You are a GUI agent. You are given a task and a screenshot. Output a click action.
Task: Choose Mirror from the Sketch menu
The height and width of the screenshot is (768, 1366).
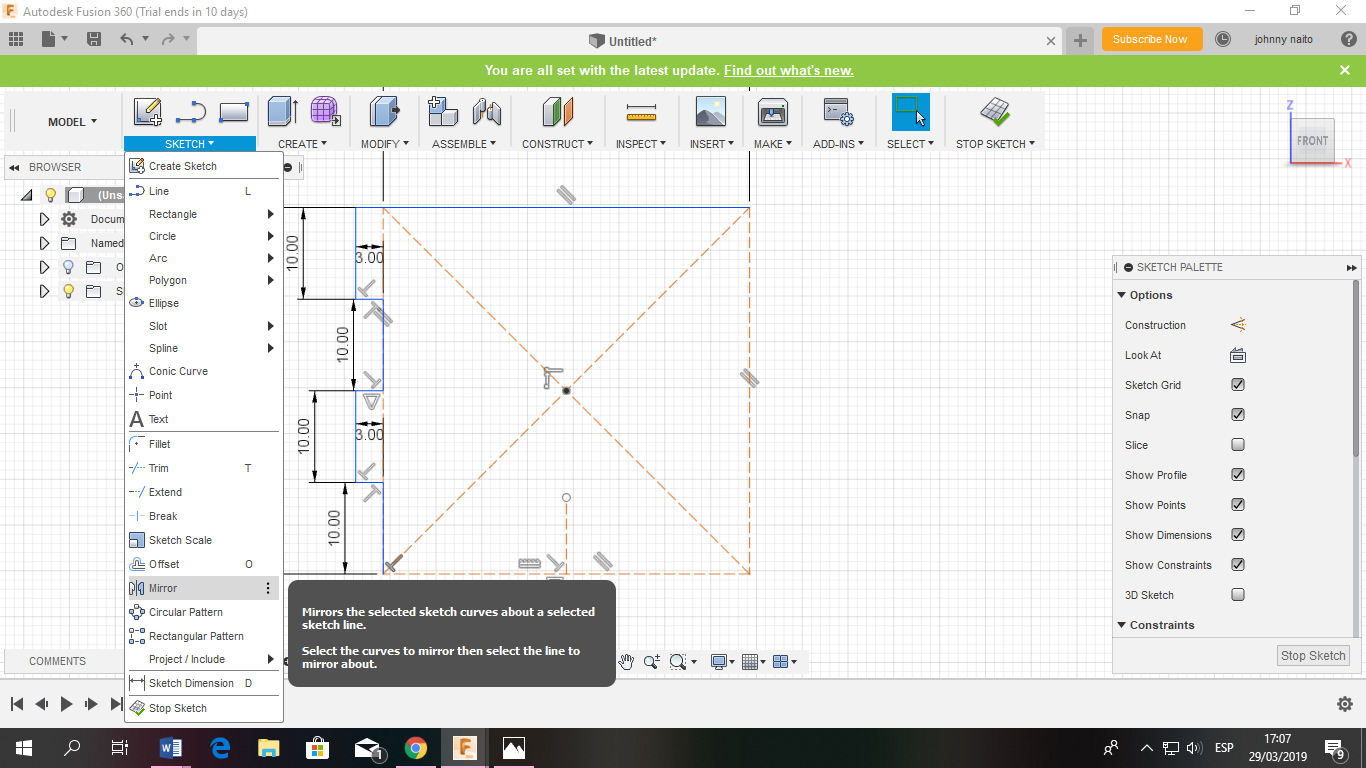pyautogui.click(x=203, y=588)
